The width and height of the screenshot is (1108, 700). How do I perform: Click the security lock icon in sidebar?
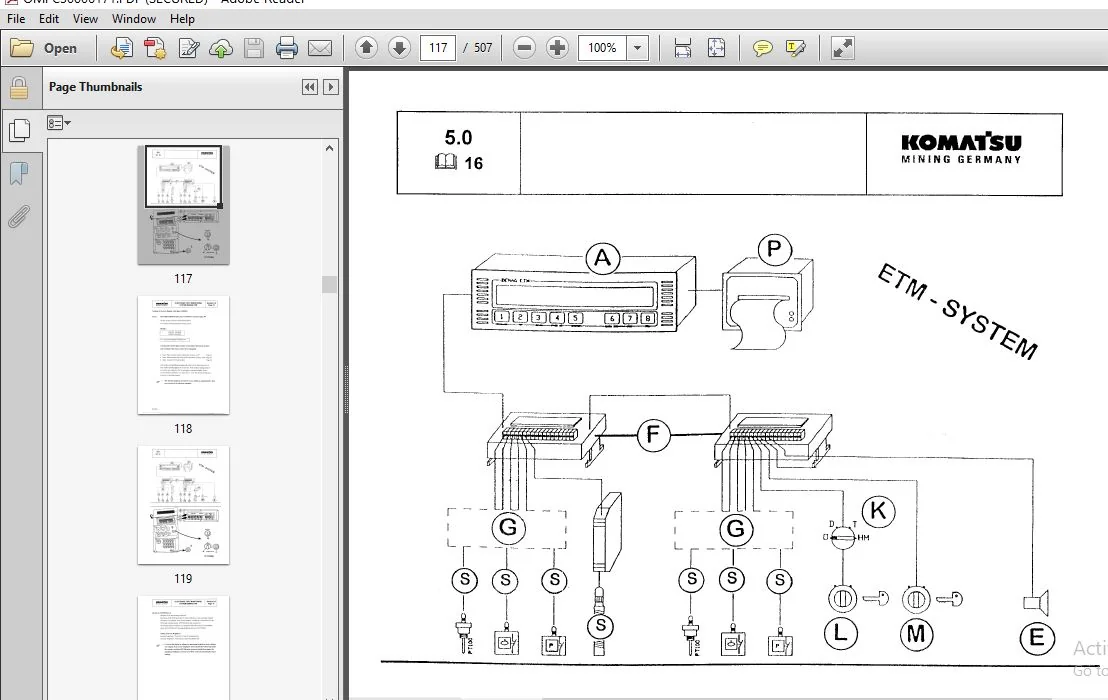coord(19,88)
